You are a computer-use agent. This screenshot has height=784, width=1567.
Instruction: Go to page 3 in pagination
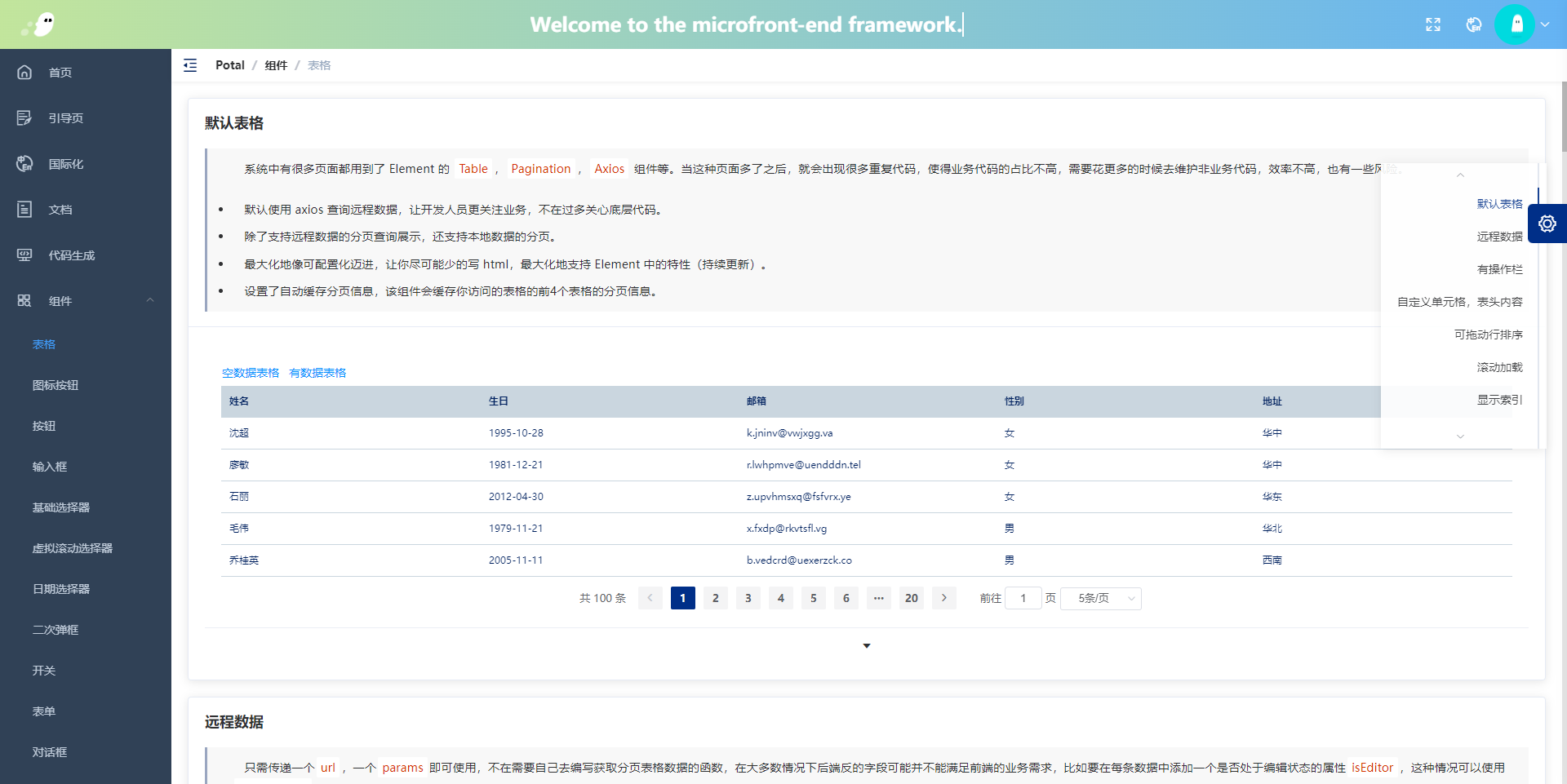[x=748, y=599]
